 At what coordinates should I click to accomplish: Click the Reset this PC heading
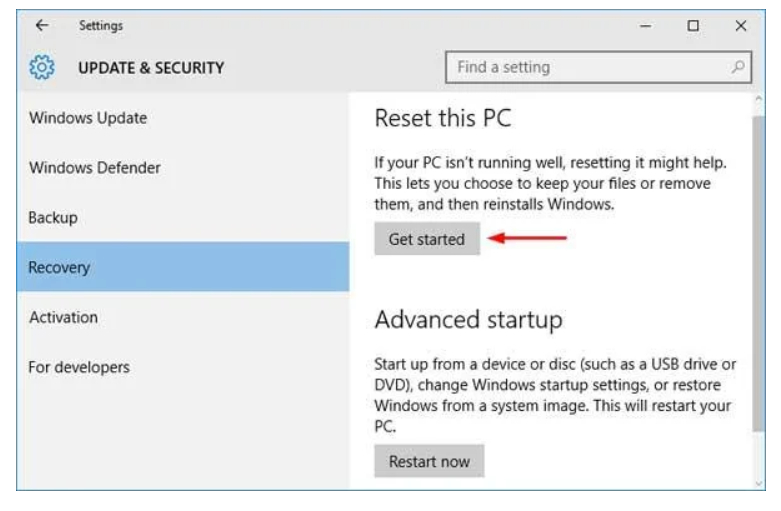coord(442,118)
